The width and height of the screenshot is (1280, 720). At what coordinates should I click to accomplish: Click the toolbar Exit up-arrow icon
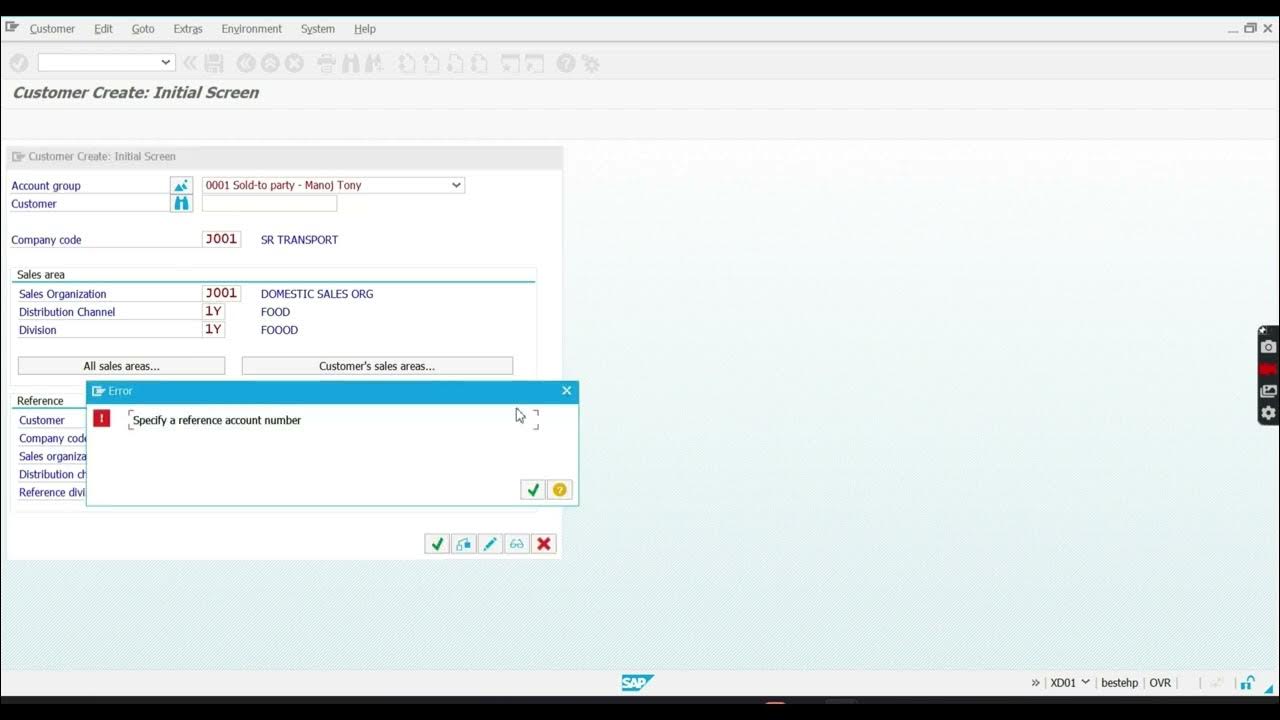(x=270, y=63)
